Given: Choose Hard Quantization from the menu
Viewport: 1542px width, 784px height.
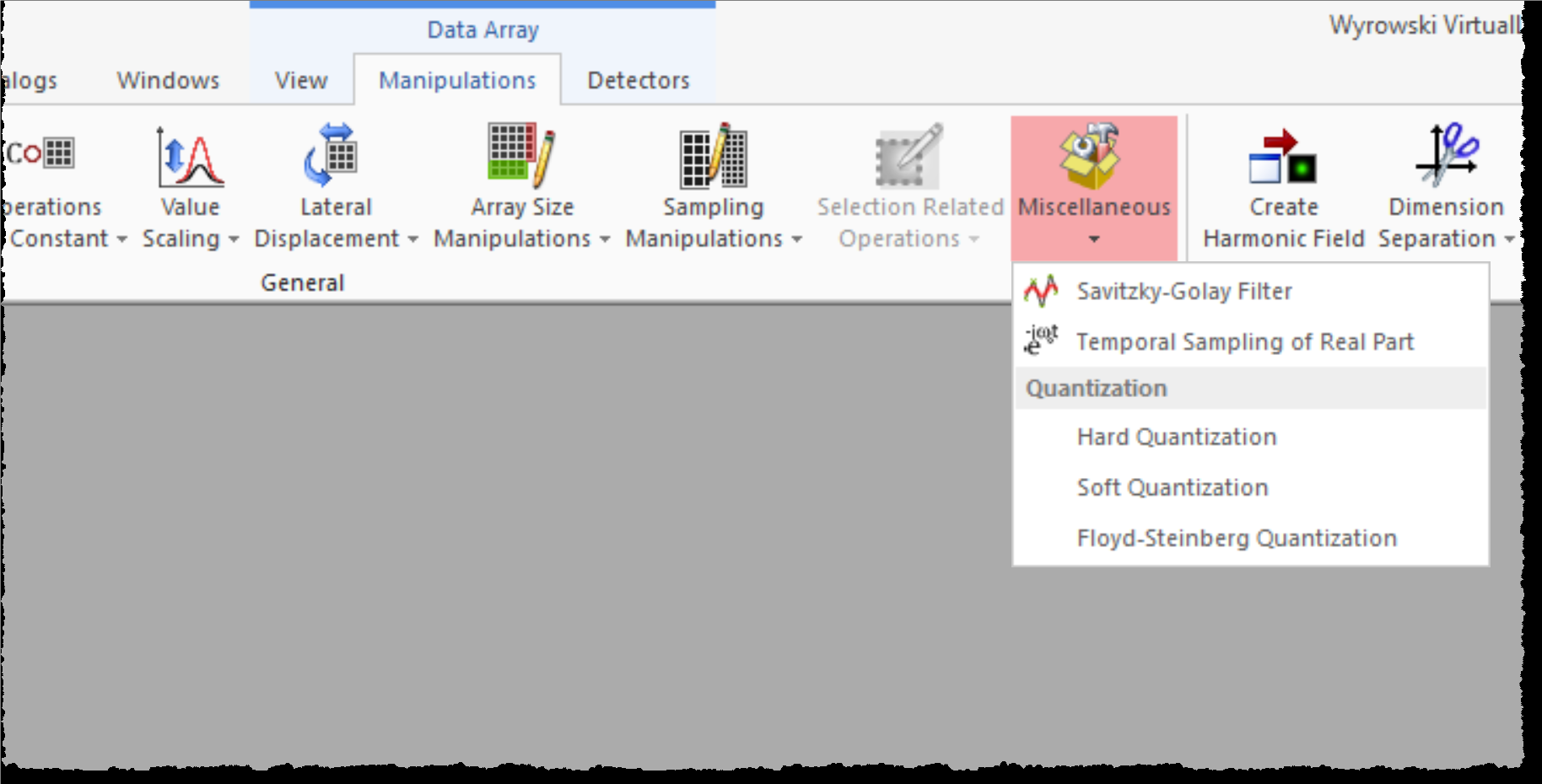Looking at the screenshot, I should tap(1176, 437).
